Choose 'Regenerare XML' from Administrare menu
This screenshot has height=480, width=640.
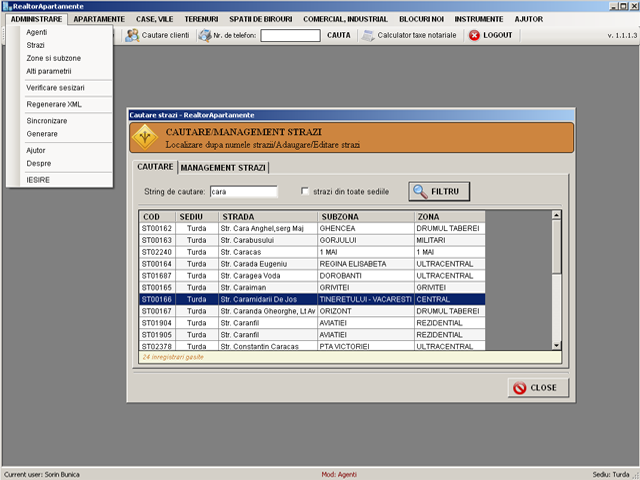[x=54, y=104]
